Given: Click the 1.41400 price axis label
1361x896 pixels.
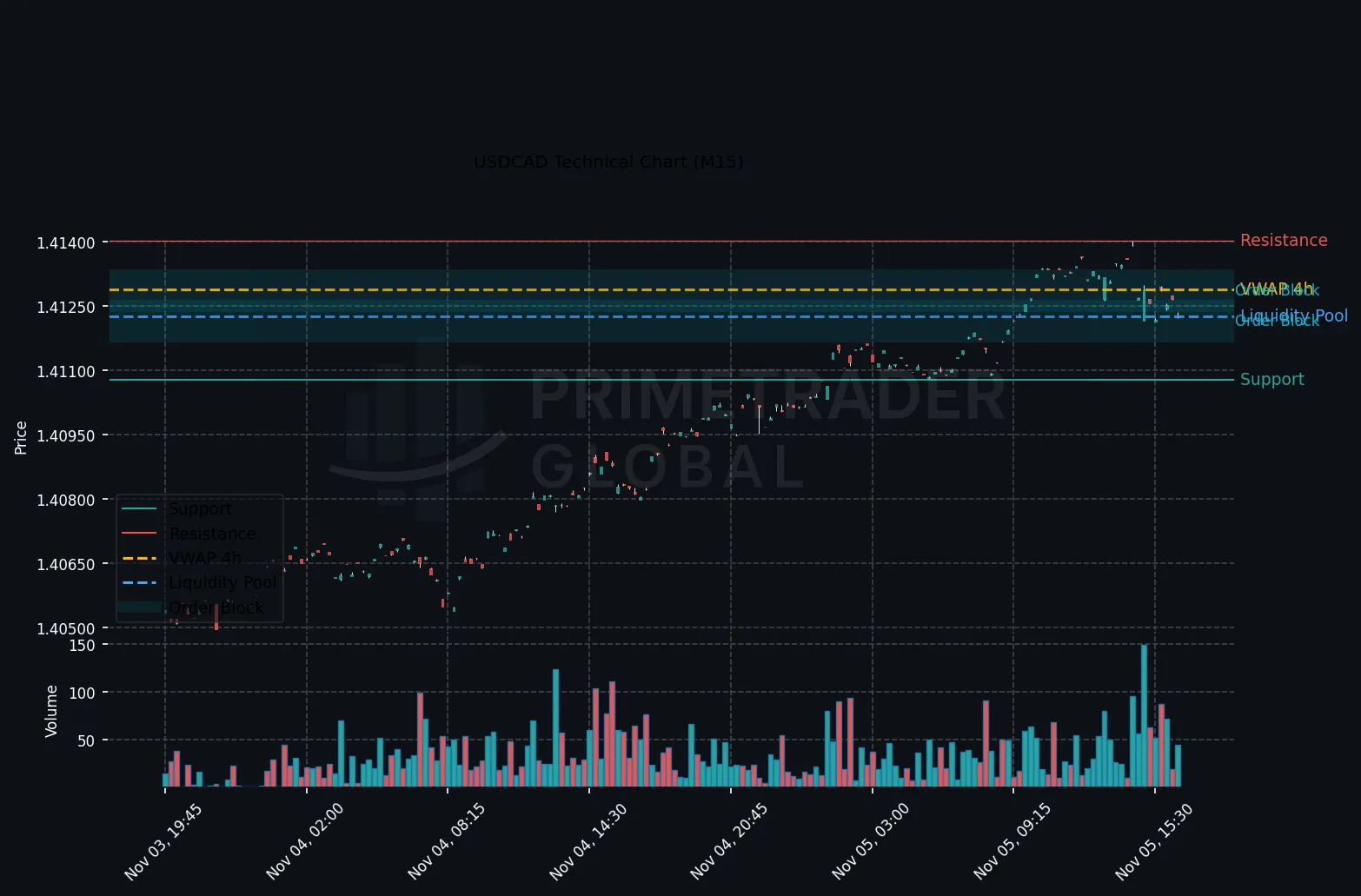Looking at the screenshot, I should 66,242.
